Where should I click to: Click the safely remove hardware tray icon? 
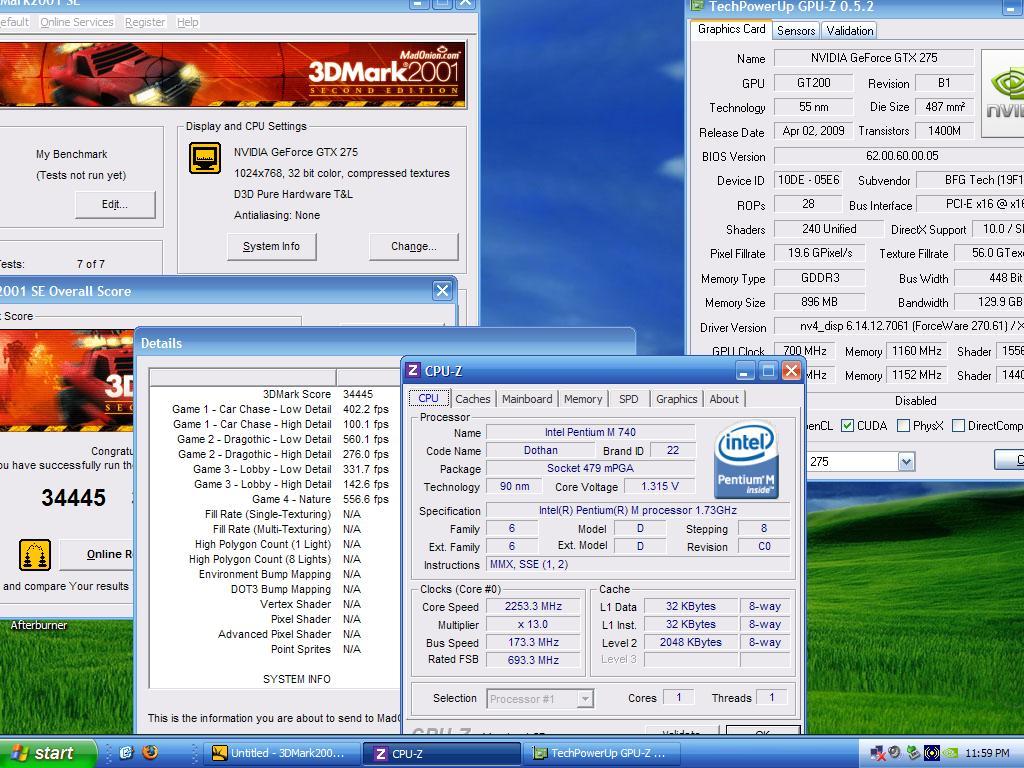point(914,754)
